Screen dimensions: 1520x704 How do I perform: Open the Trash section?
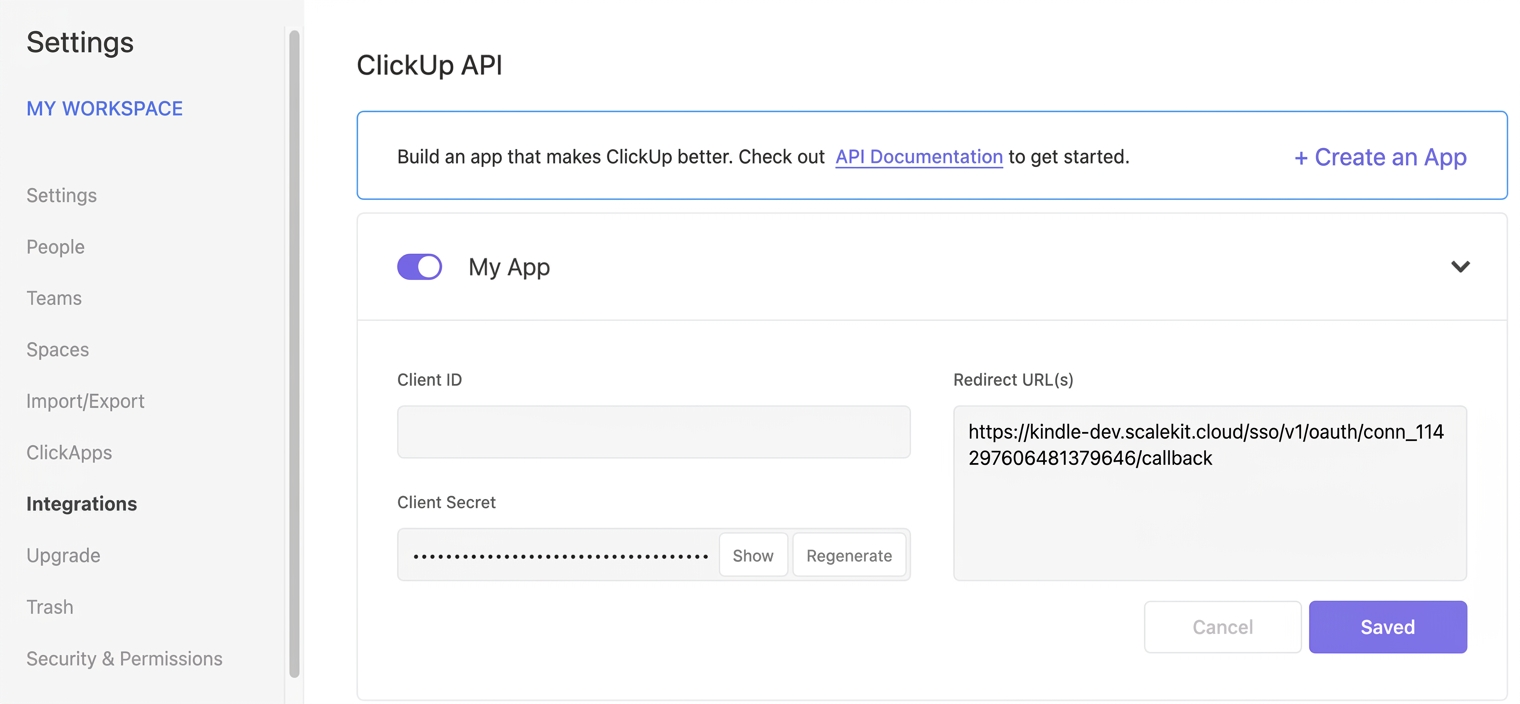coord(49,607)
